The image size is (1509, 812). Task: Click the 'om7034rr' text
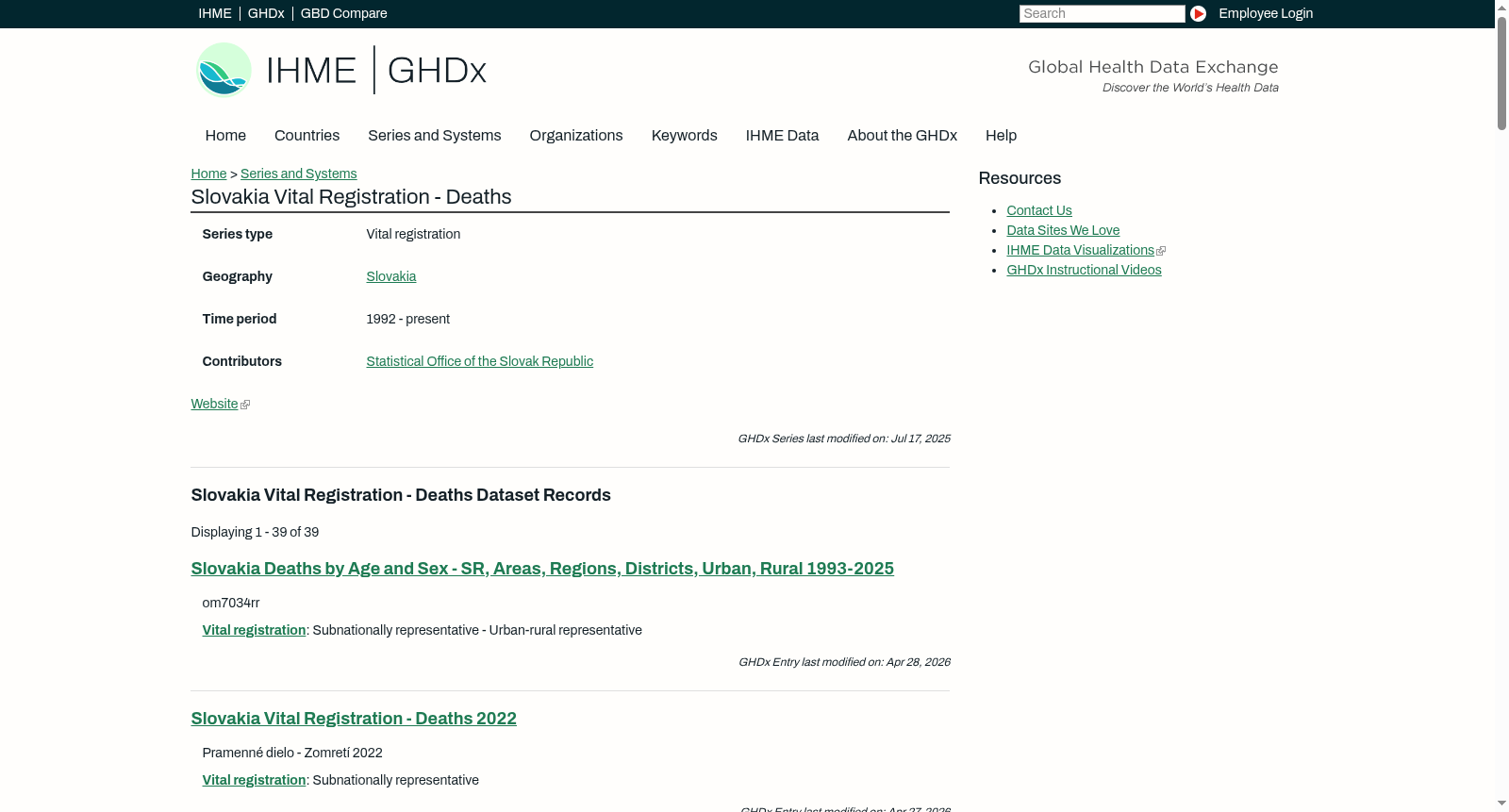(x=230, y=603)
